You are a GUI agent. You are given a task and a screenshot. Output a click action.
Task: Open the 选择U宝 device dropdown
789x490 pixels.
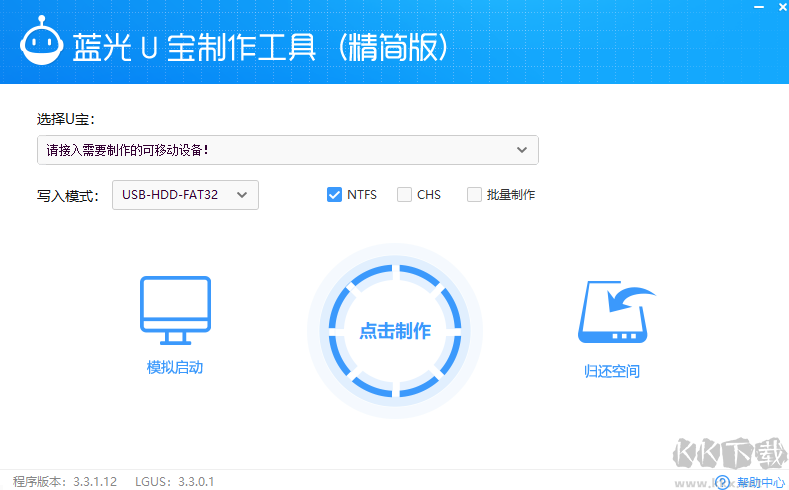tap(288, 150)
